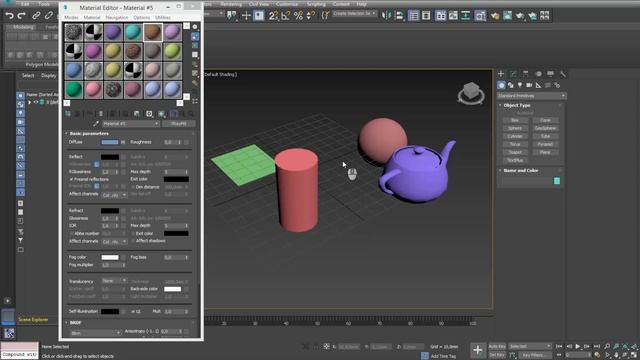Screen dimensions: 640x360
Task: Click the VRayMtl material type button
Action: click(x=179, y=123)
